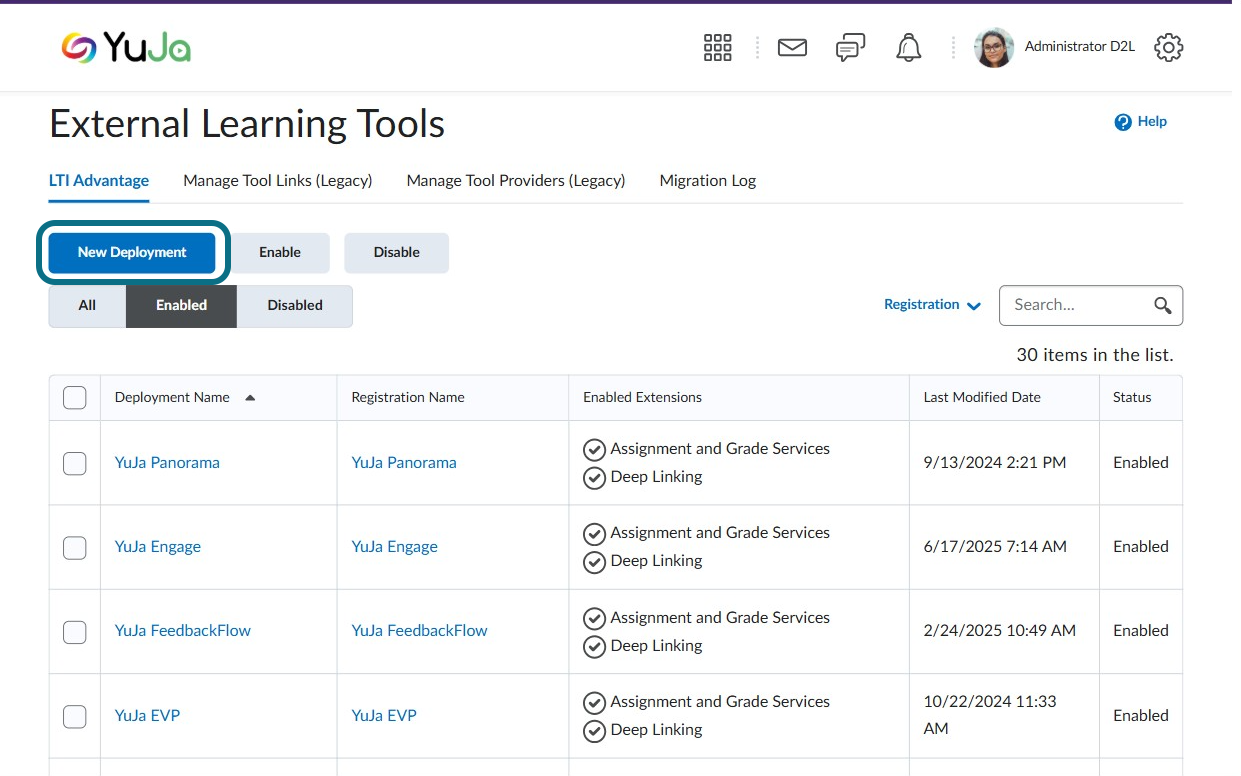Check the YuJa Engage row checkbox
This screenshot has height=776, width=1241.
tap(75, 547)
